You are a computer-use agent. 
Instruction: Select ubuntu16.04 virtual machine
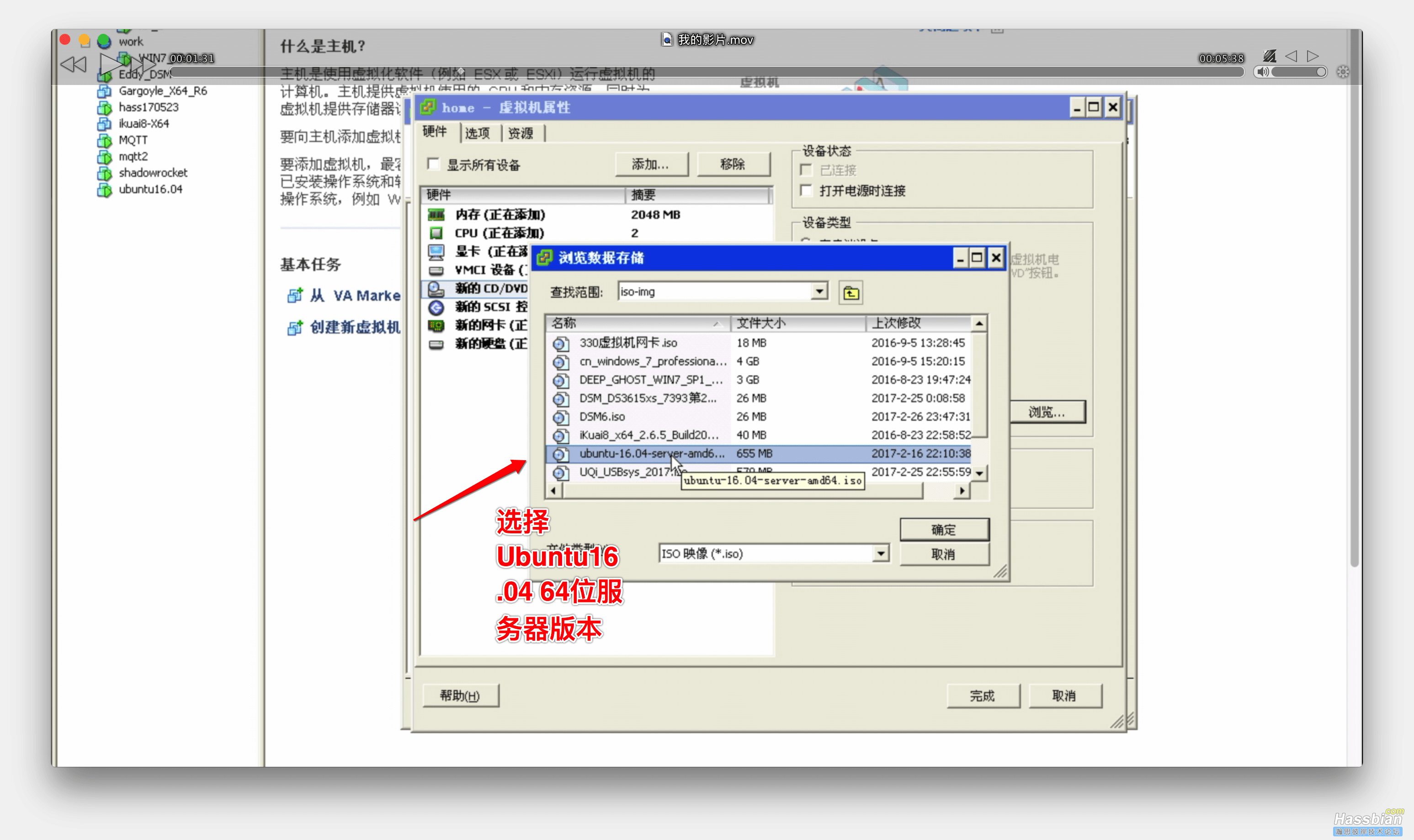coord(150,189)
